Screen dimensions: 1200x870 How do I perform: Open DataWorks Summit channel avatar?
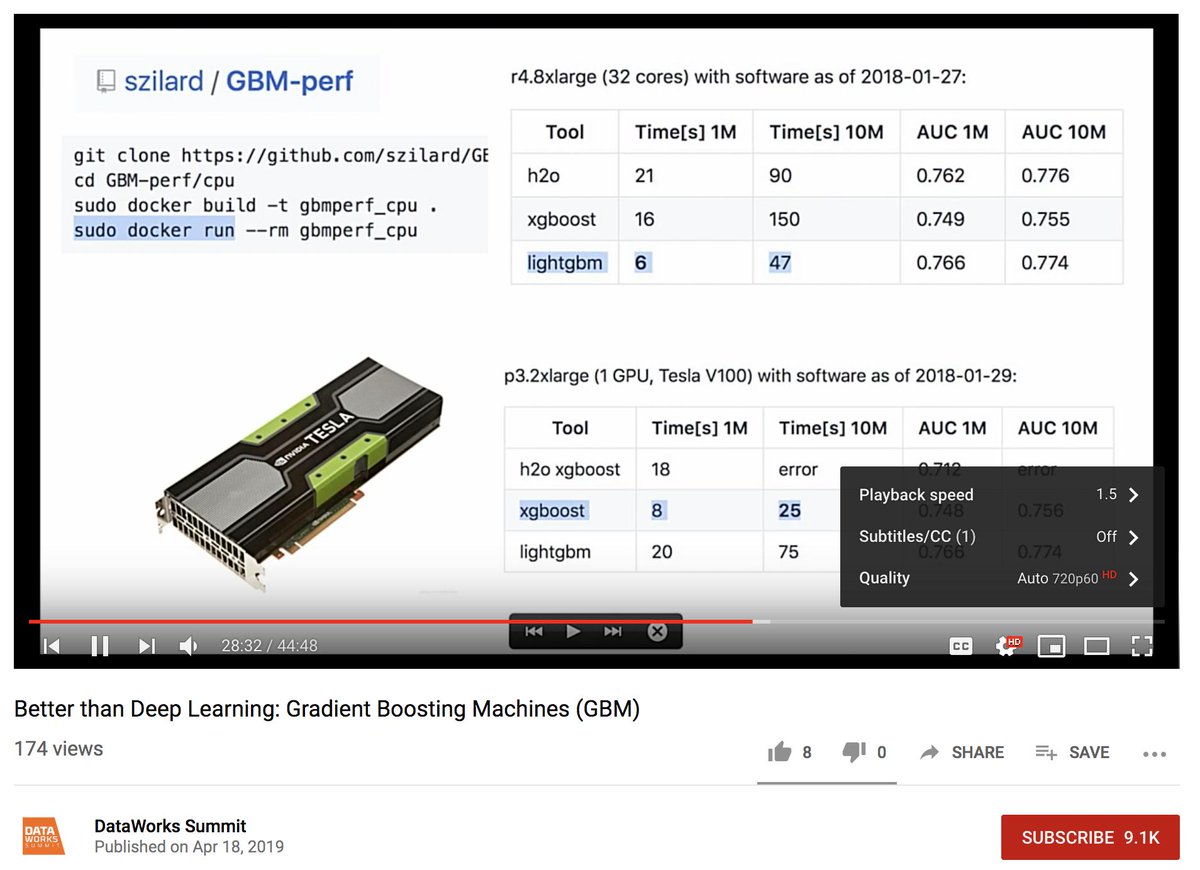click(x=43, y=836)
